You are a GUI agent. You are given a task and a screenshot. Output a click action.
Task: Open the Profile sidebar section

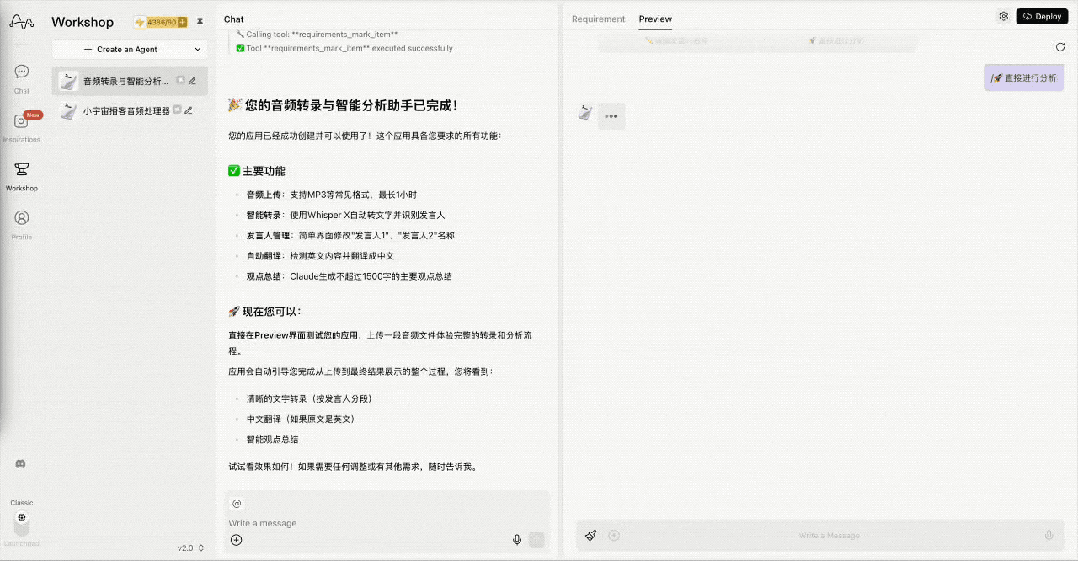pyautogui.click(x=21, y=224)
